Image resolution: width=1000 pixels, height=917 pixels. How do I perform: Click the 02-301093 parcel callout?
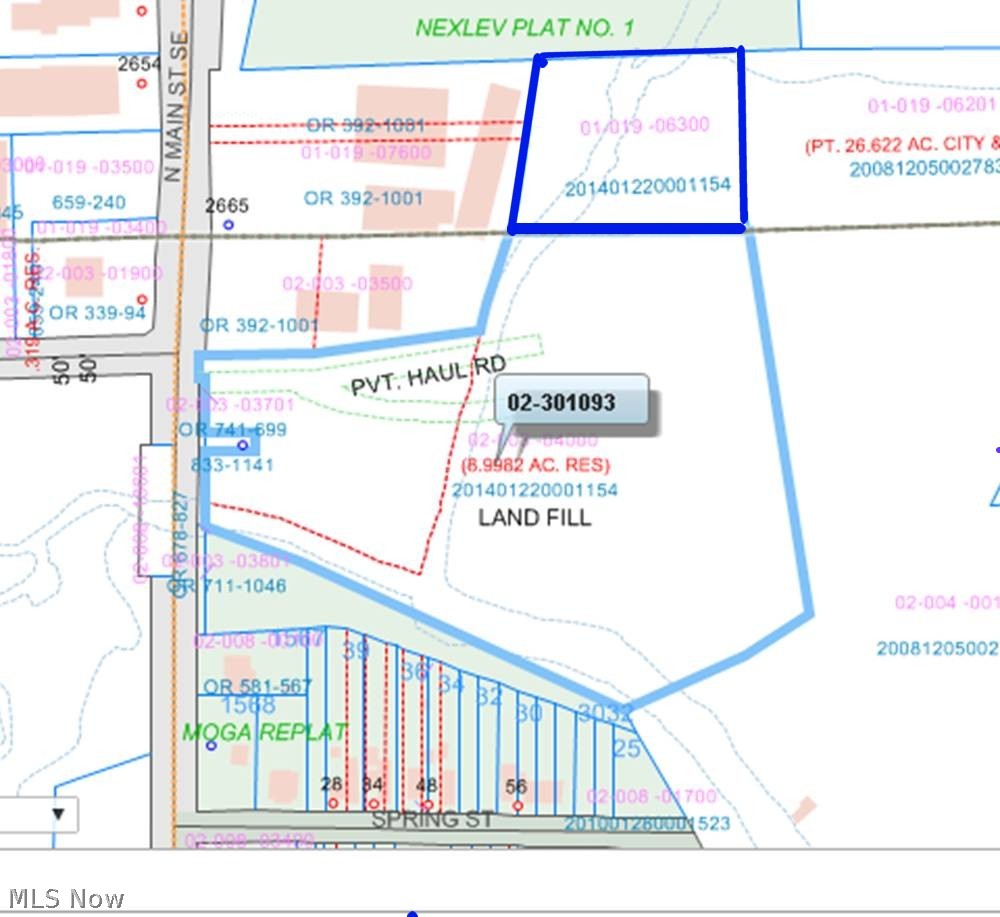pos(571,402)
